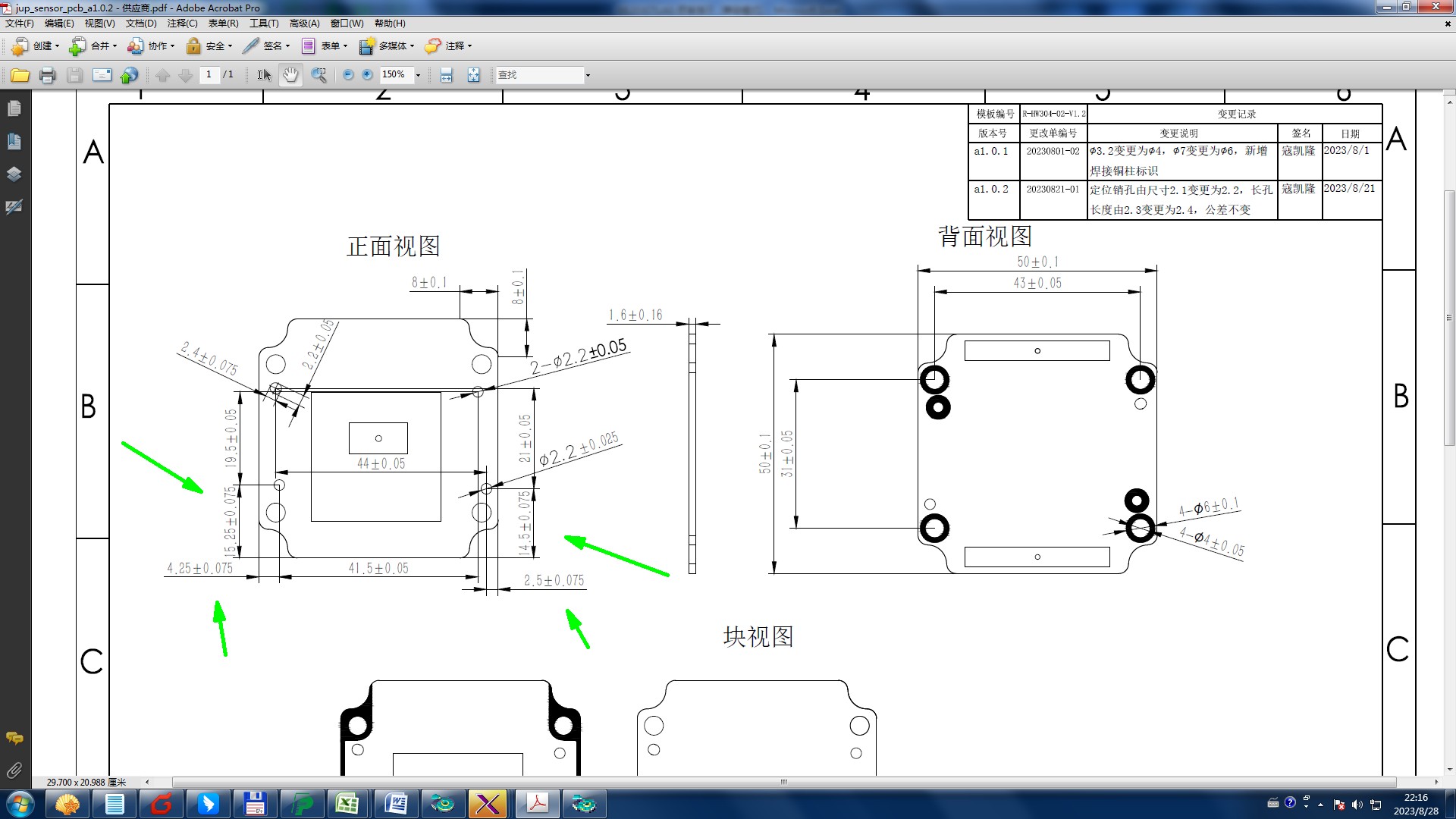This screenshot has width=1456, height=819.
Task: Click the Zoom In plus button
Action: pos(368,75)
